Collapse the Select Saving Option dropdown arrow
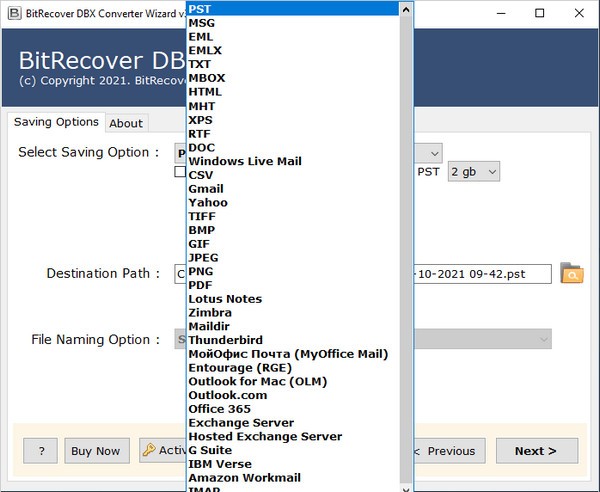 tap(434, 153)
